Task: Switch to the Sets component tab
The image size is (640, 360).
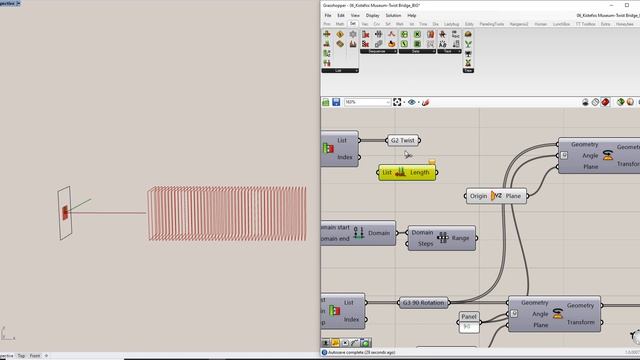Action: (x=353, y=24)
